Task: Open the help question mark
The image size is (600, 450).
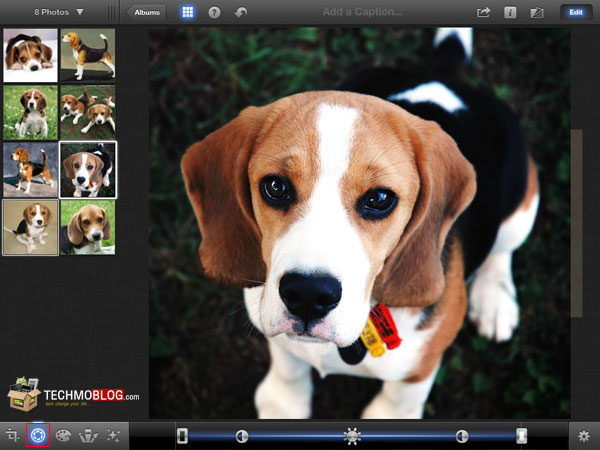Action: (x=214, y=13)
